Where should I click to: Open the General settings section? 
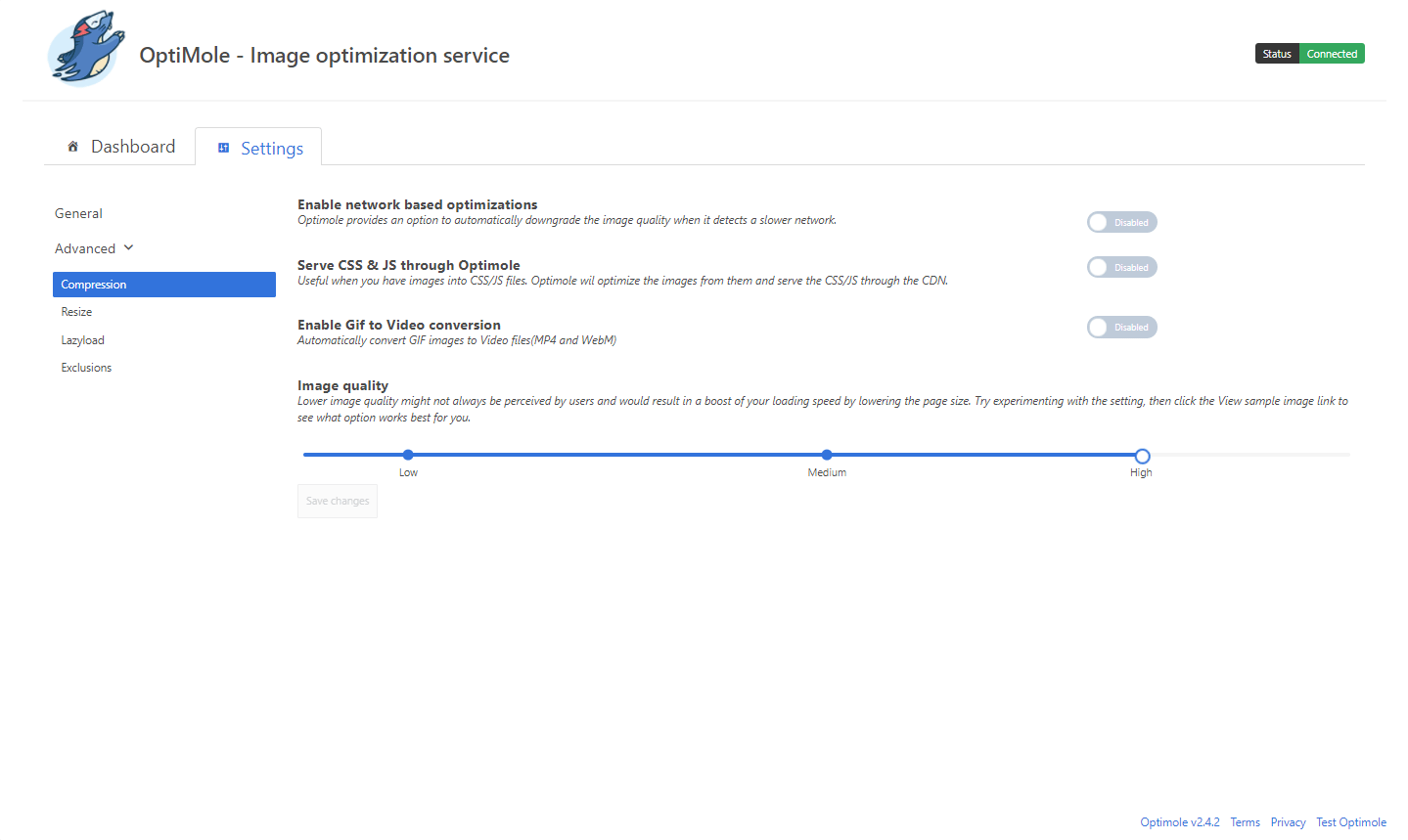(78, 213)
